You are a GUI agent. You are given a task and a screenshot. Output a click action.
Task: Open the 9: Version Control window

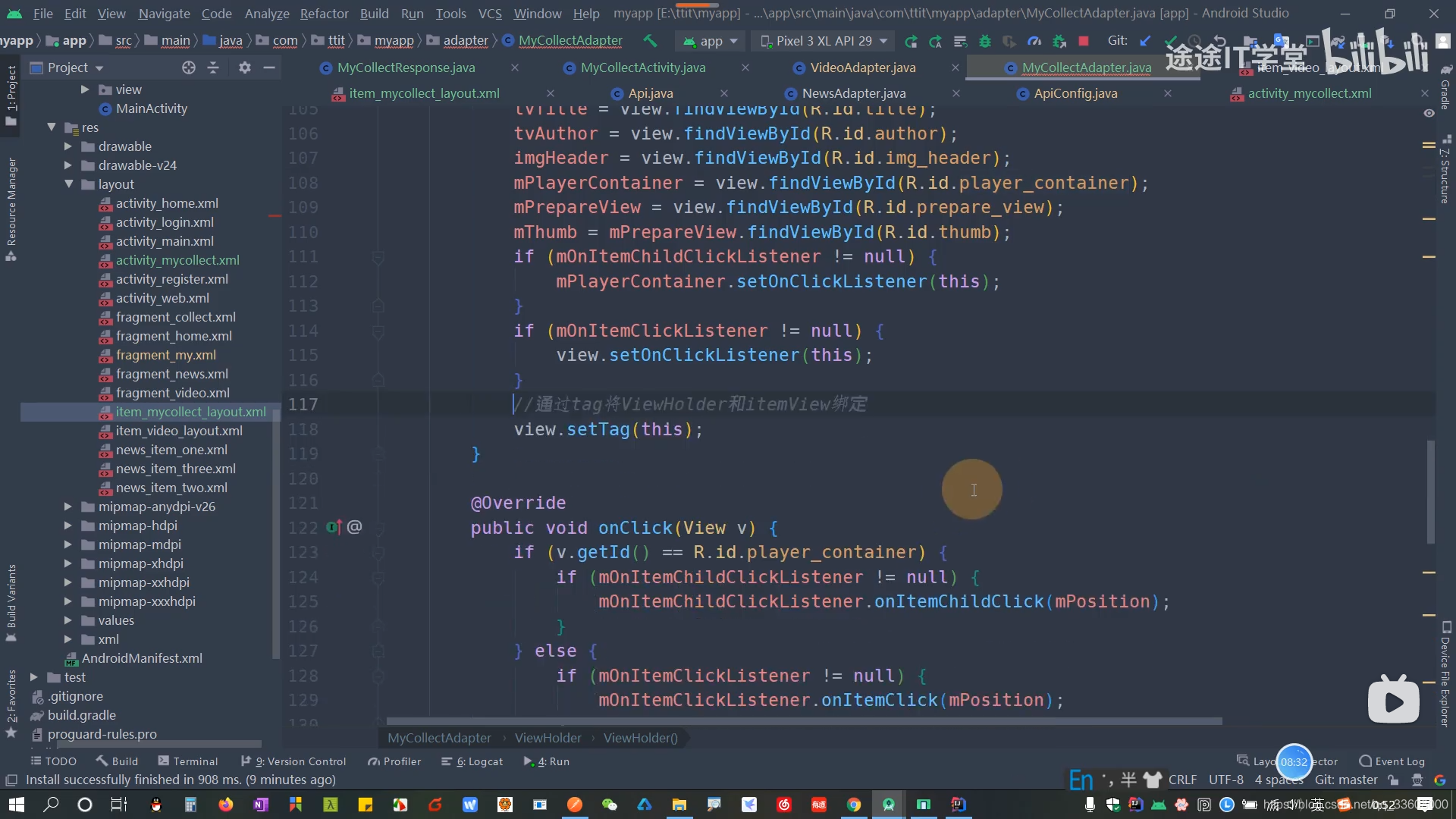pos(293,761)
